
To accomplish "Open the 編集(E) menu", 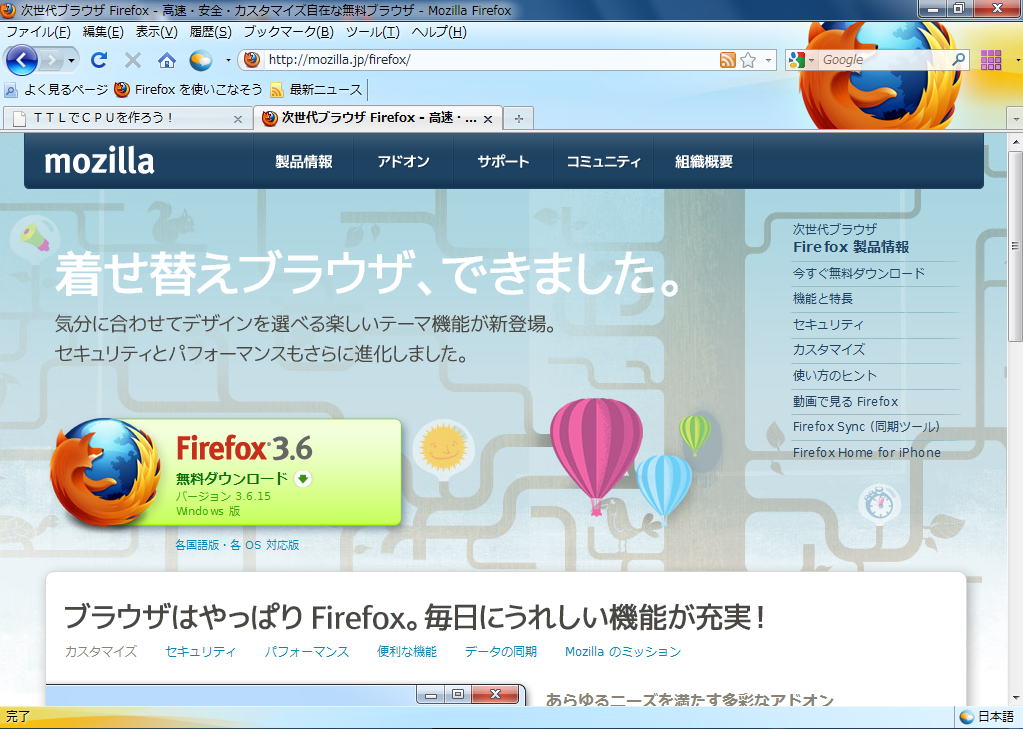I will (103, 32).
